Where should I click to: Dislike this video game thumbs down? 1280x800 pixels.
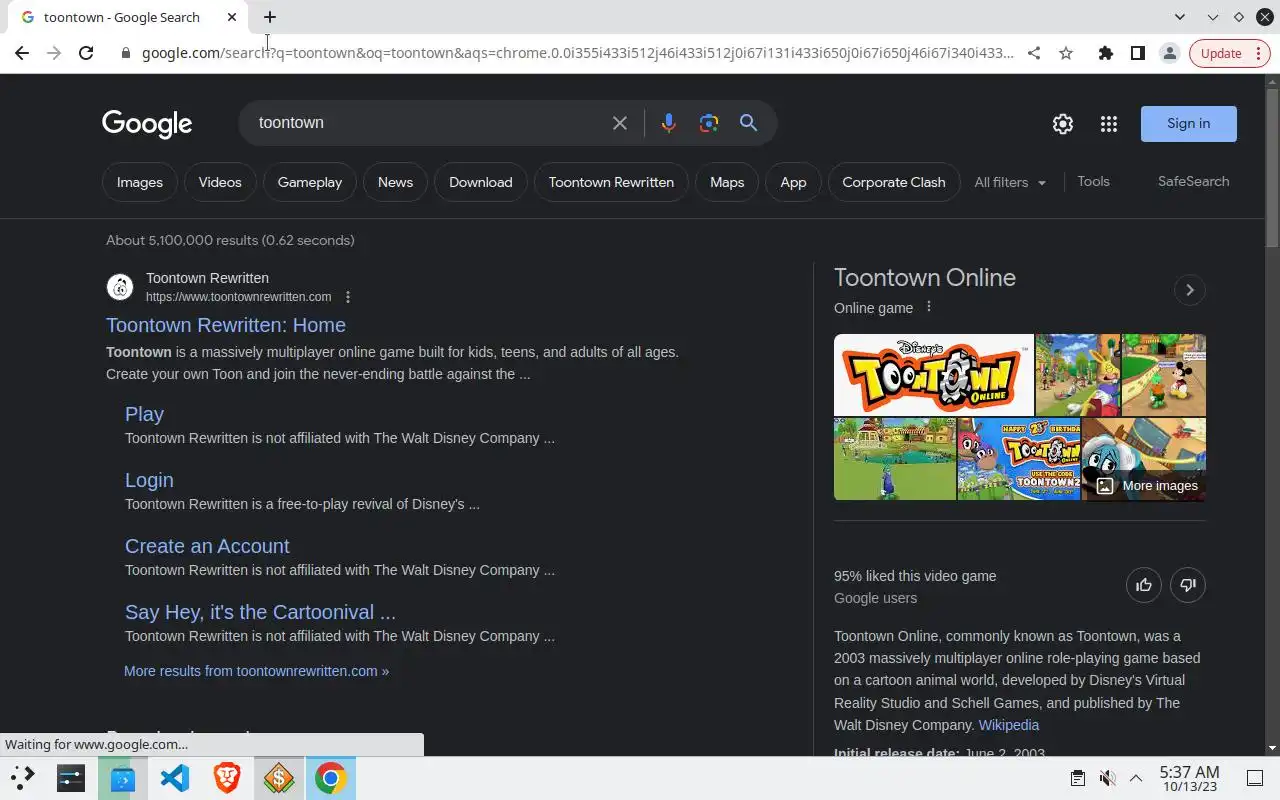[1188, 585]
